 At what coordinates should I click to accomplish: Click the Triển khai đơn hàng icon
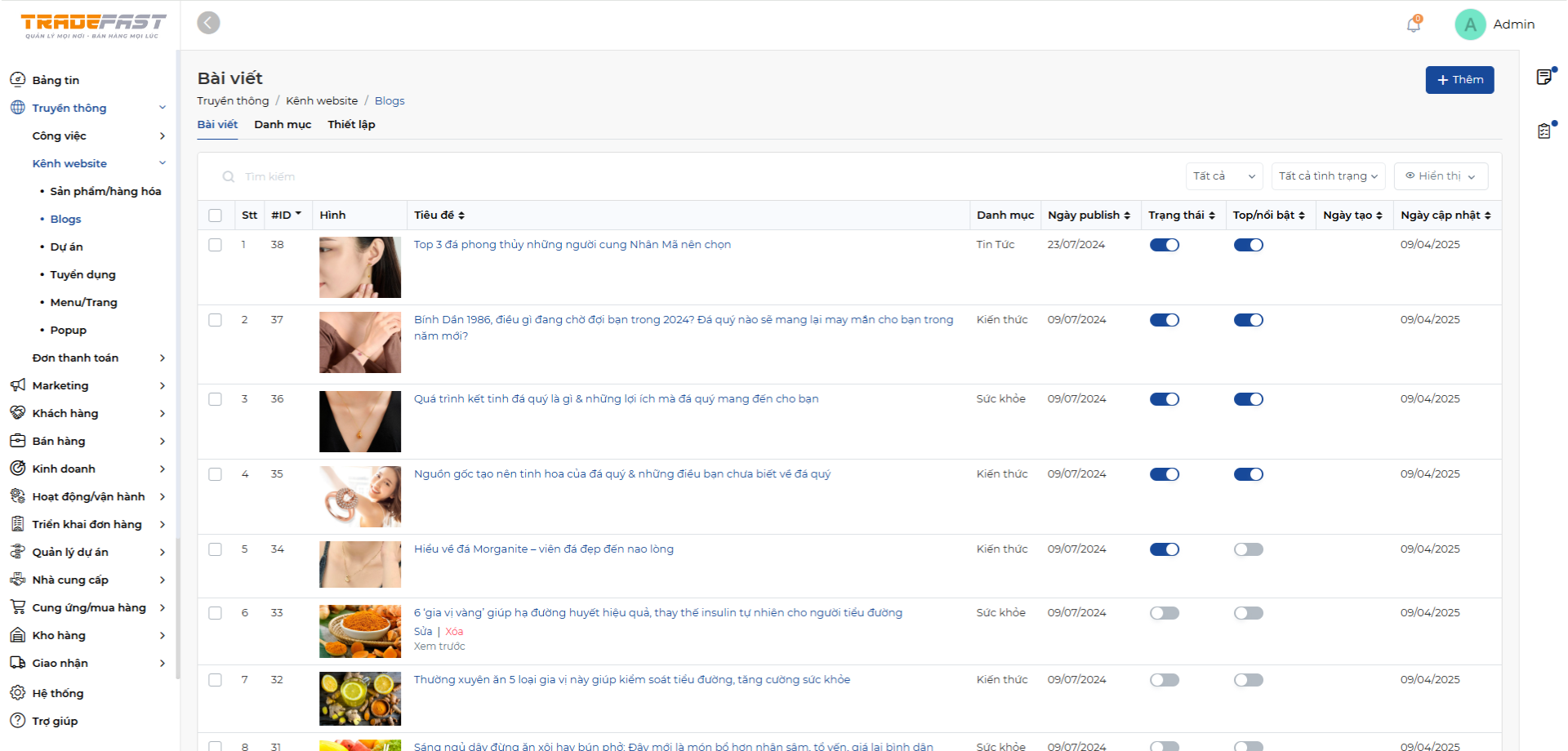(x=17, y=523)
